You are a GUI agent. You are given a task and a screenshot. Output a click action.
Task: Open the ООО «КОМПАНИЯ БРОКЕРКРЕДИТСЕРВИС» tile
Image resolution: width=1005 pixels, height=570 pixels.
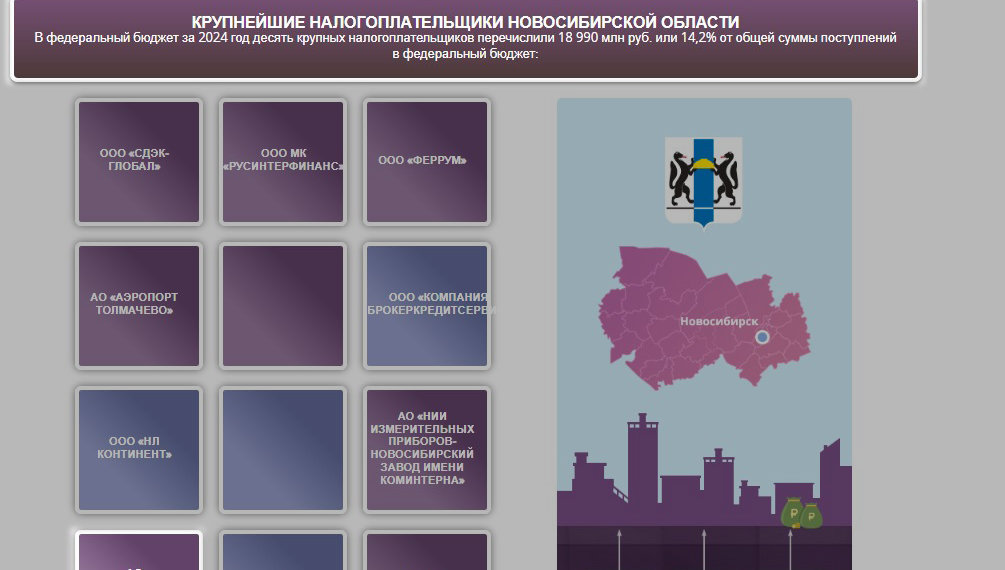pos(427,305)
